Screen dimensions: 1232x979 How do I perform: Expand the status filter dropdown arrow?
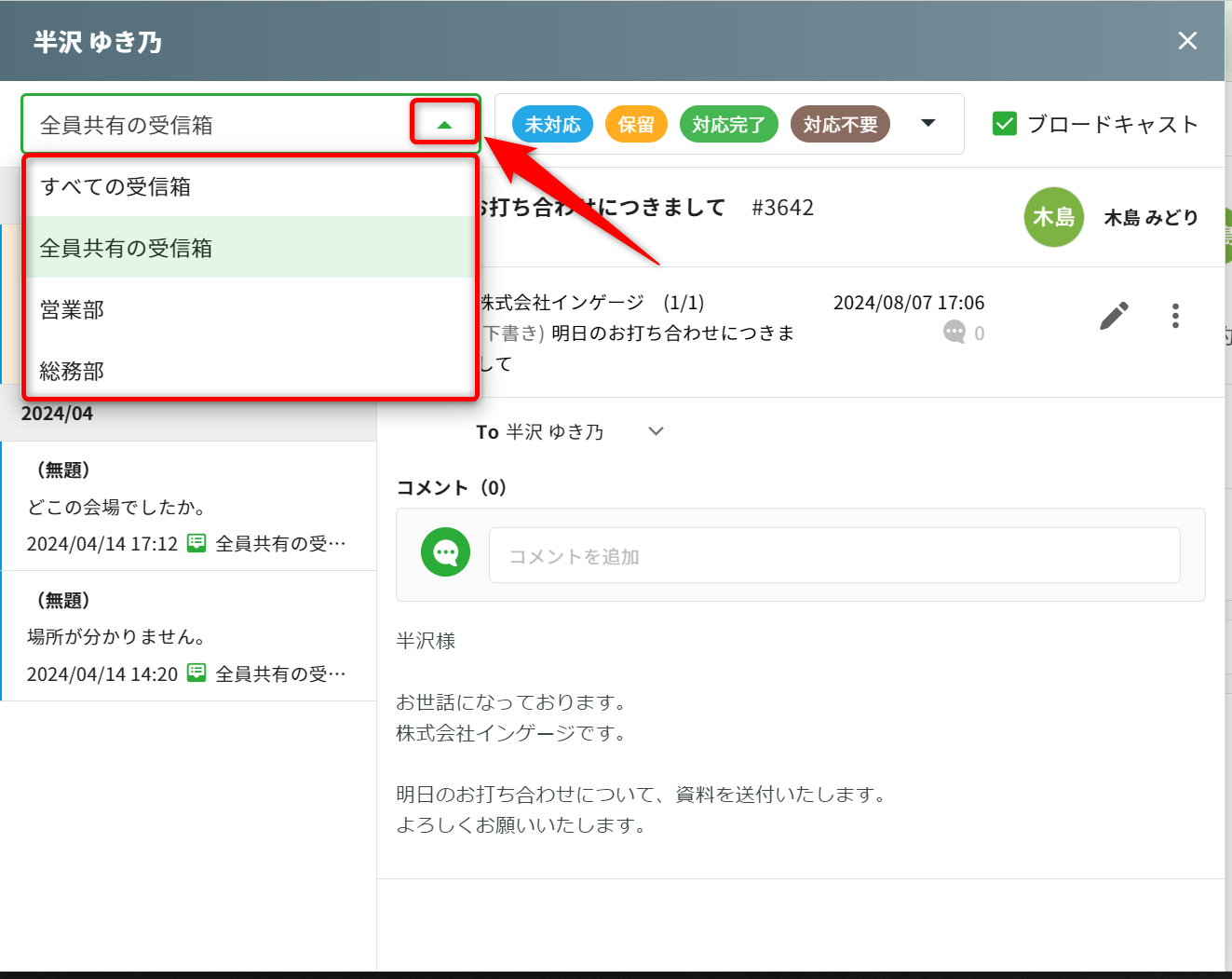tap(927, 123)
